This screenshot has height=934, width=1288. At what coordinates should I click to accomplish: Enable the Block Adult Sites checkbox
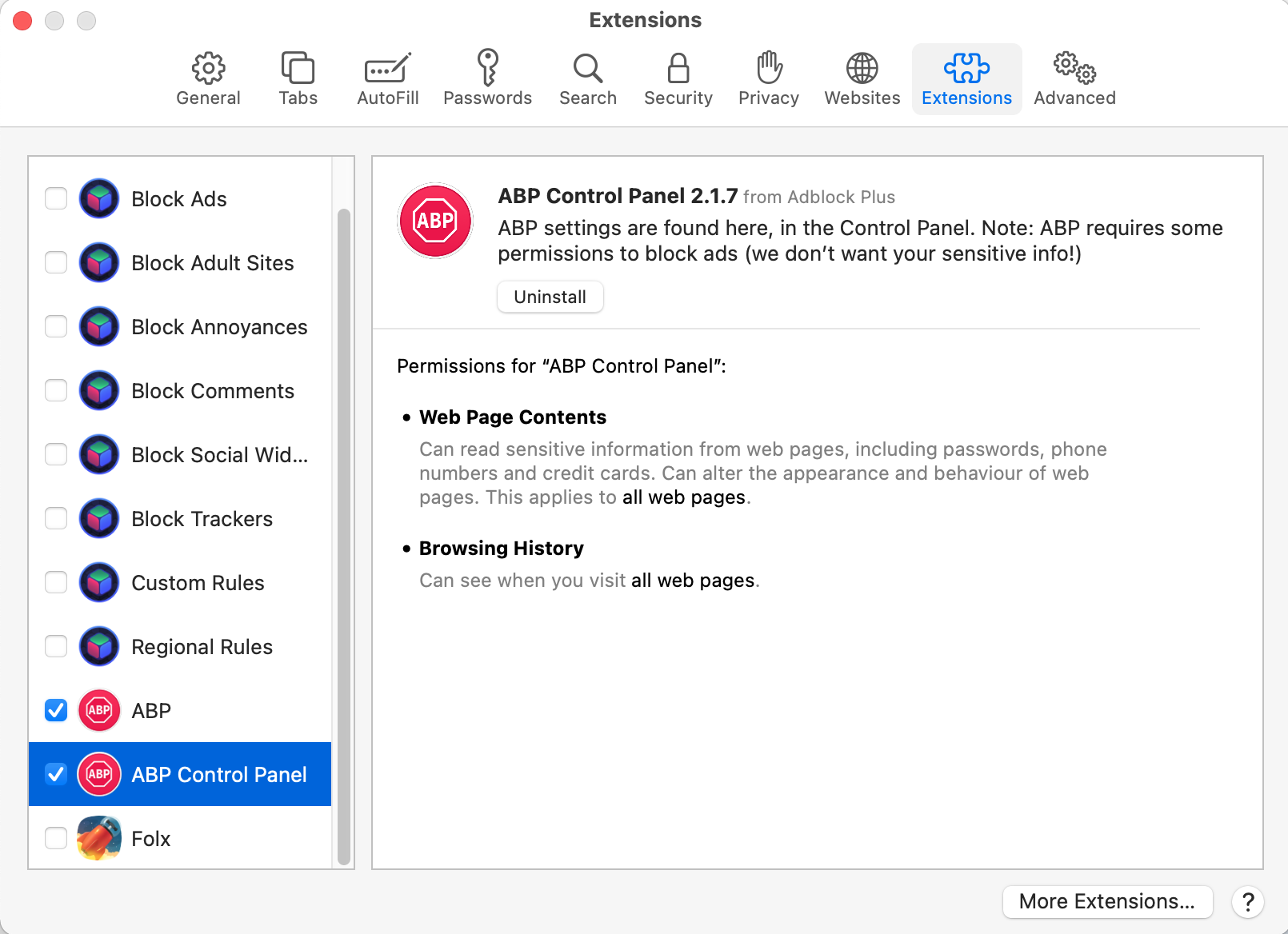coord(56,262)
